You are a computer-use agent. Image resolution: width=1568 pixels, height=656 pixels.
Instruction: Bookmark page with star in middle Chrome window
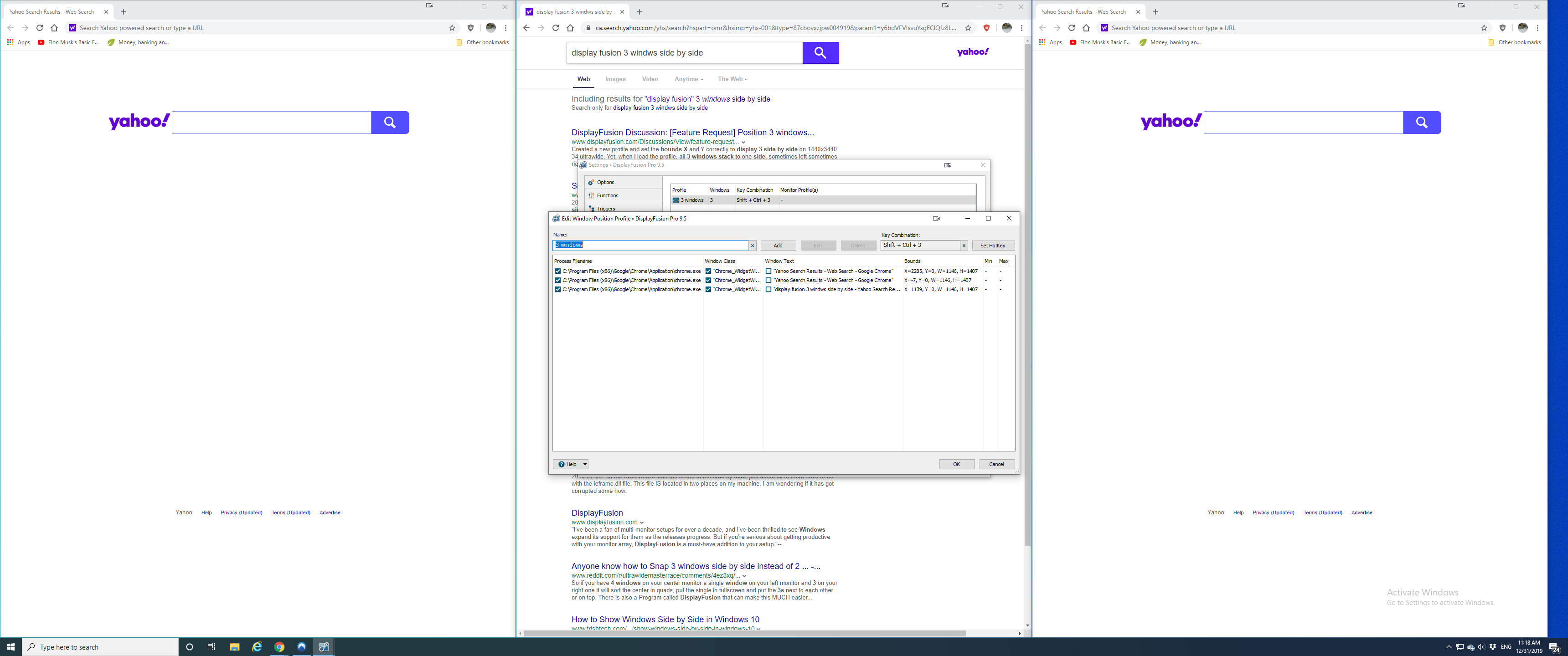pos(968,28)
